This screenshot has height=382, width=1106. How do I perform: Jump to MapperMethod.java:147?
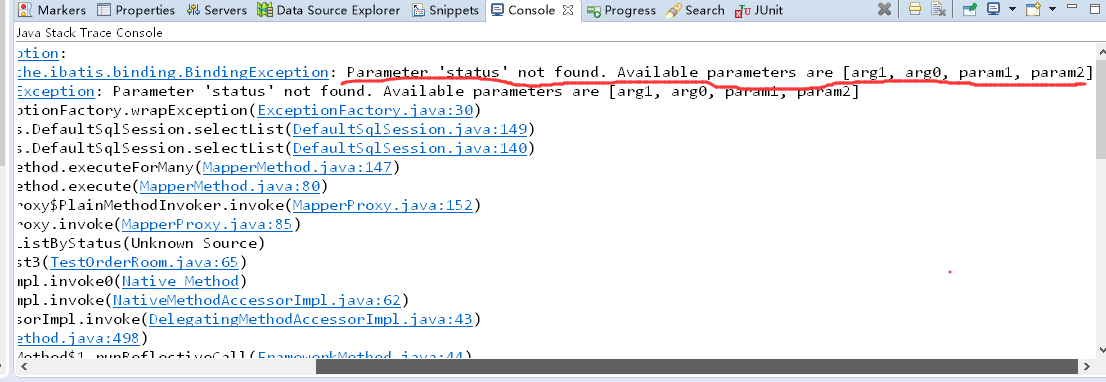click(299, 168)
